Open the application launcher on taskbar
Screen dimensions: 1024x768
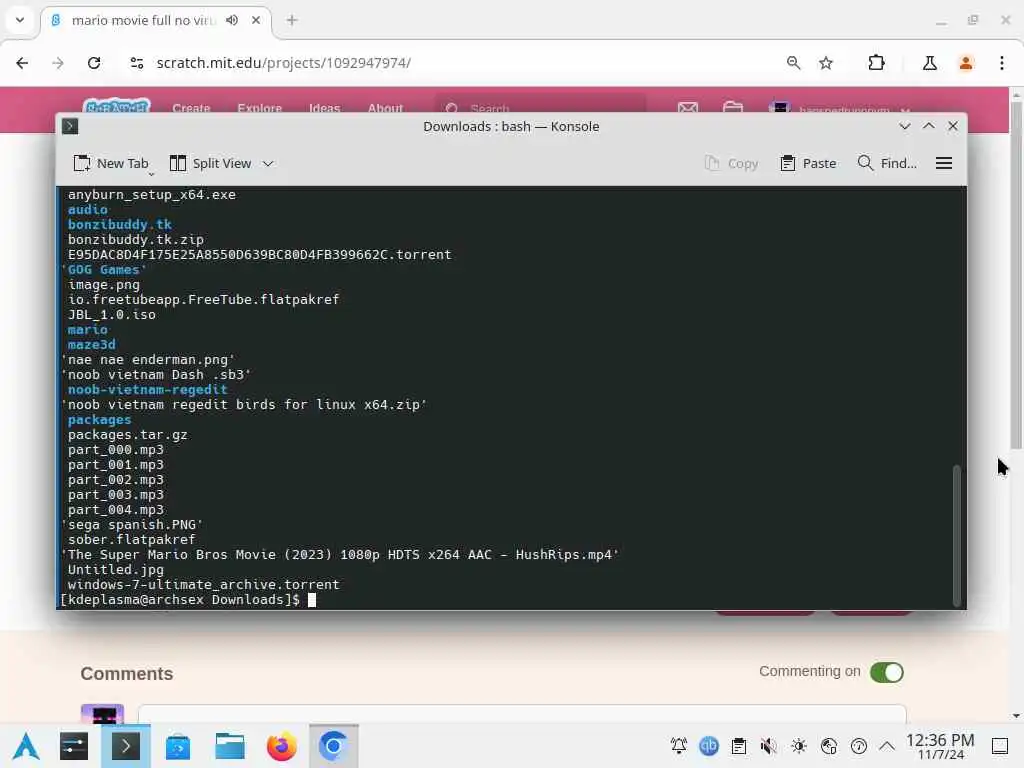point(26,746)
